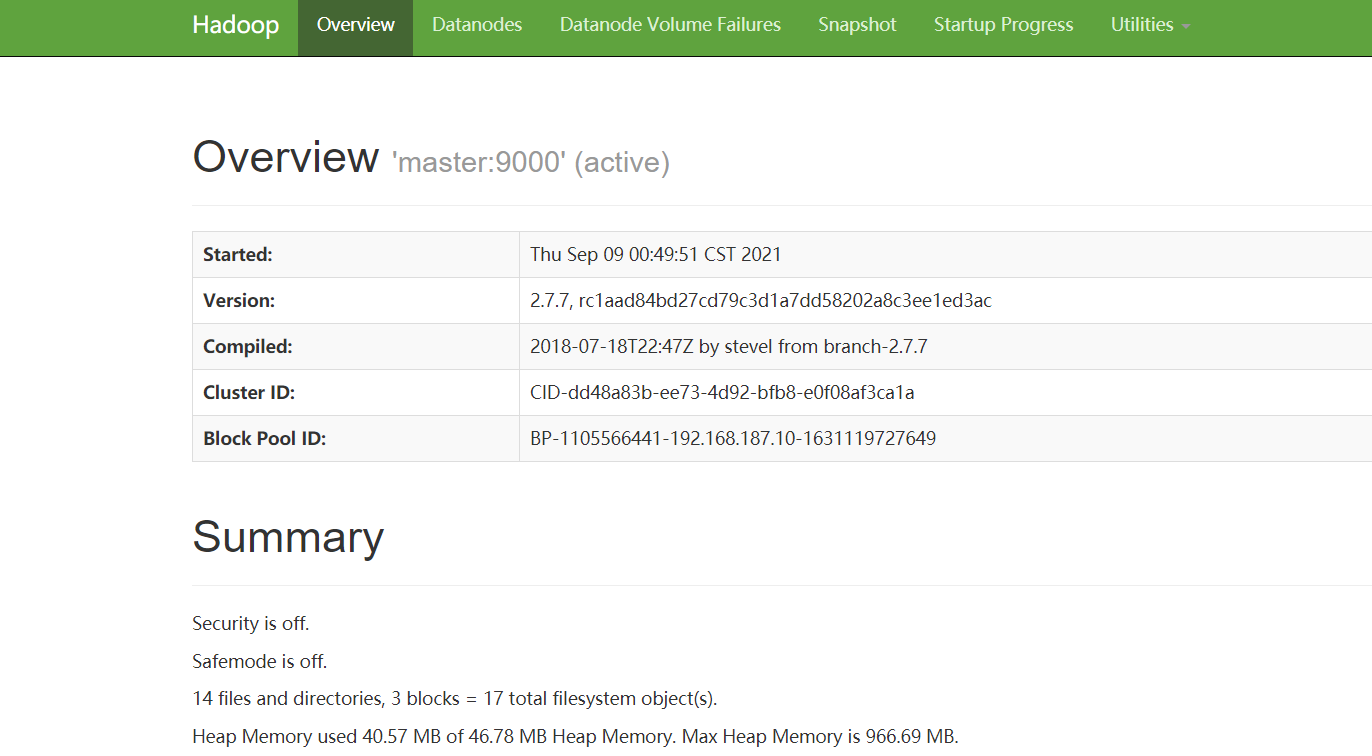This screenshot has height=756, width=1372.
Task: Expand the Utilities dropdown menu
Action: click(x=1150, y=25)
